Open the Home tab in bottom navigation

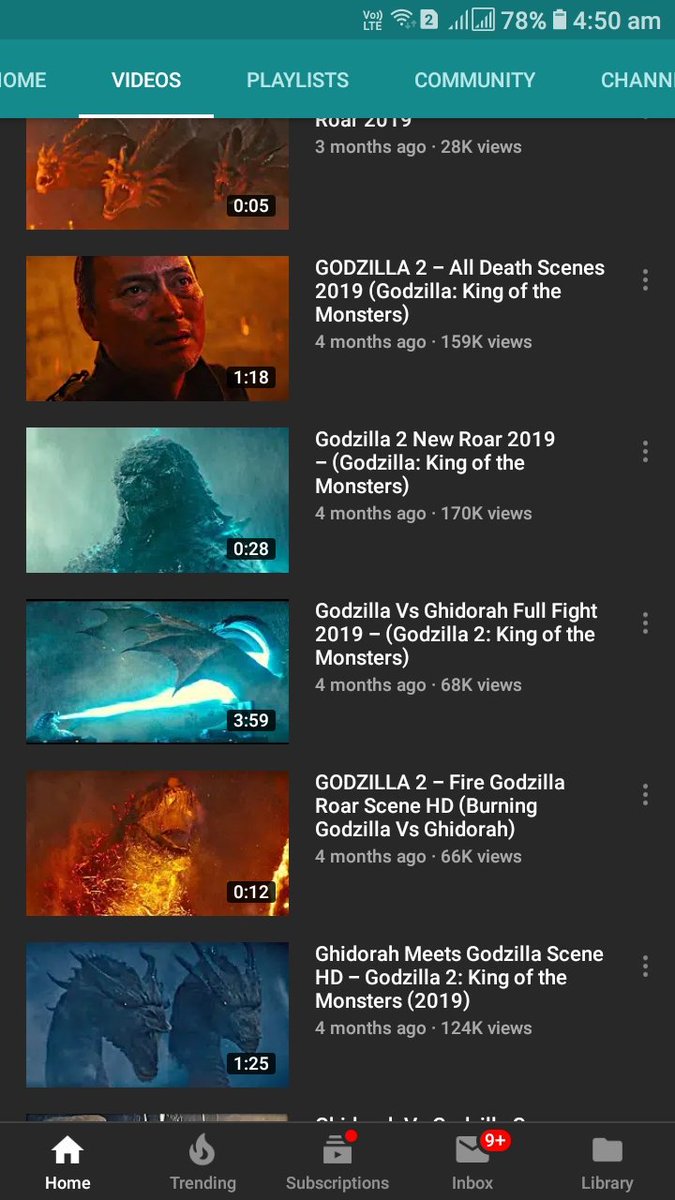[x=67, y=1164]
